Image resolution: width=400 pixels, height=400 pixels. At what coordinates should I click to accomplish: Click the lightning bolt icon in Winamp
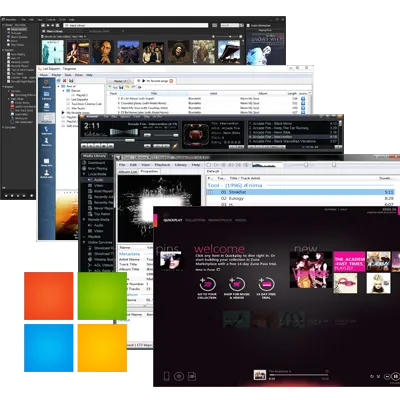(175, 146)
